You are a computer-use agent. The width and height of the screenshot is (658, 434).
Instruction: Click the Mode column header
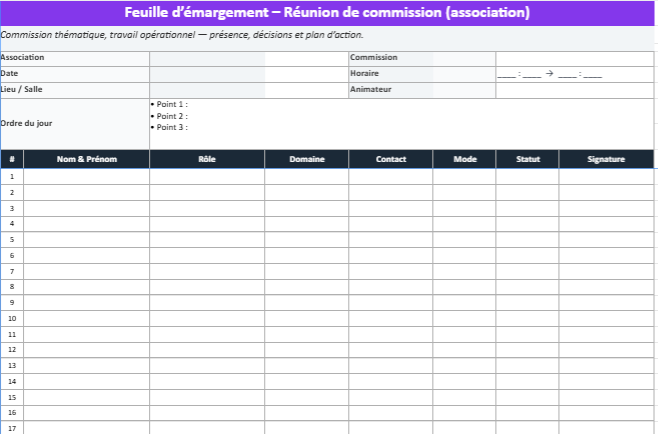tap(464, 159)
